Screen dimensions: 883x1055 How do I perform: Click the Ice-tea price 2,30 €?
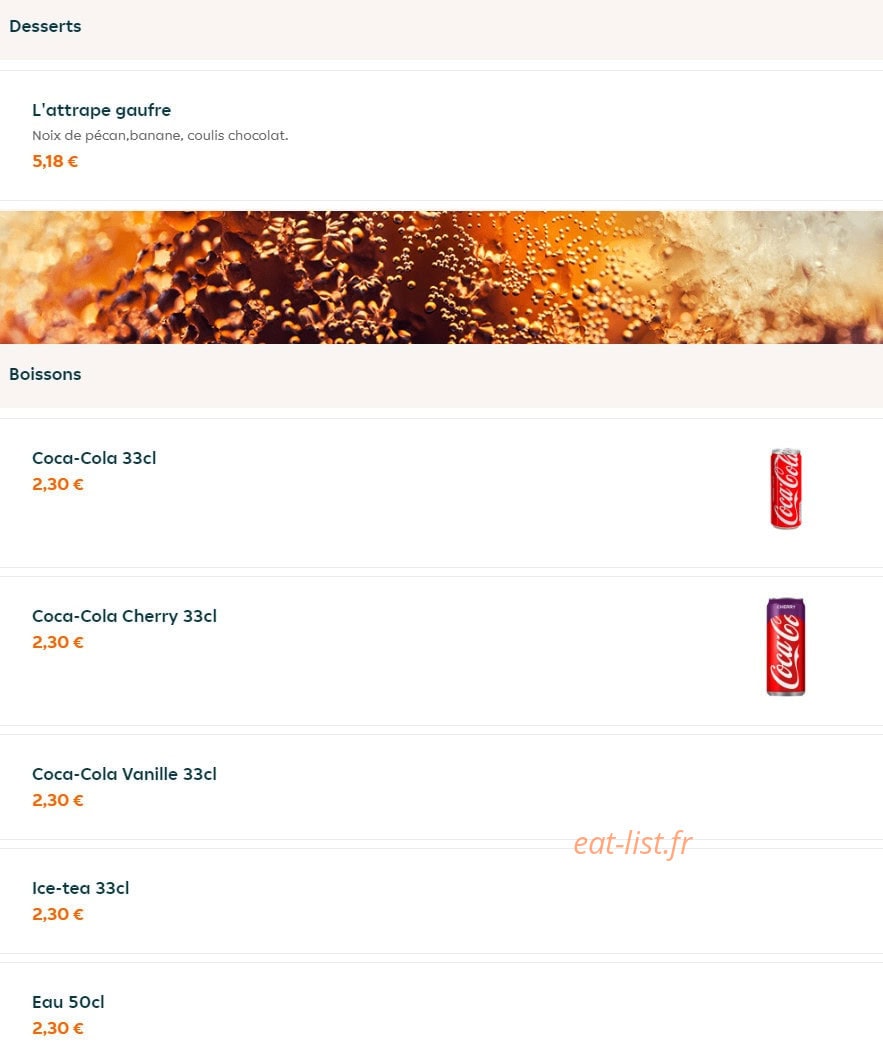pos(58,914)
